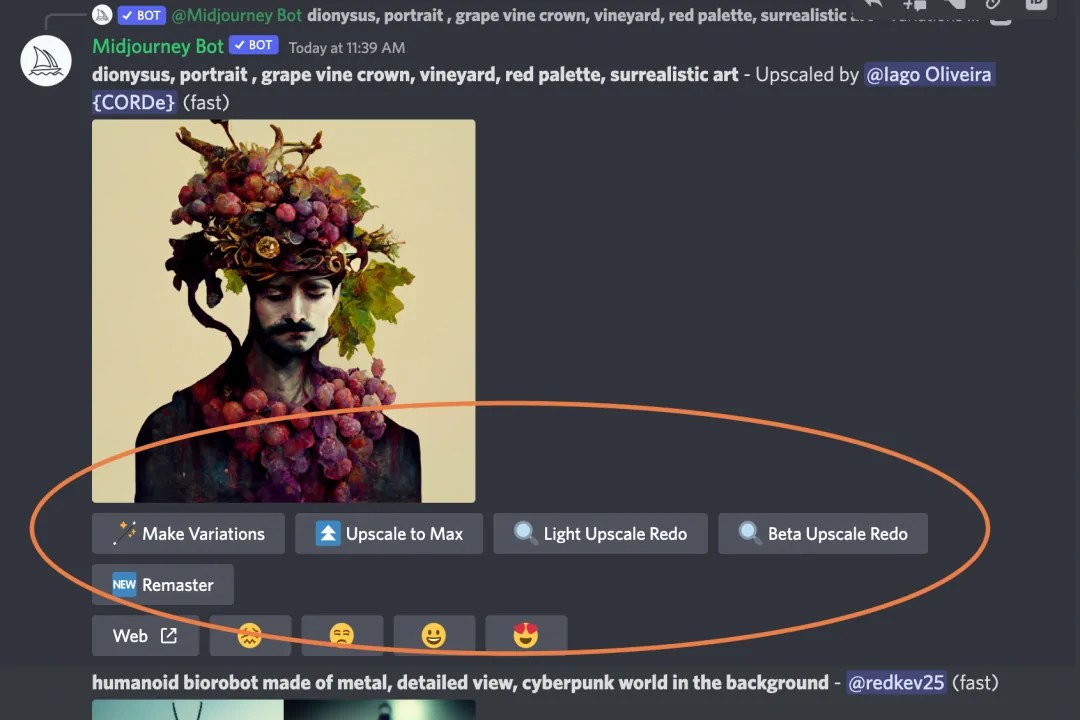Start Upscale to Max

389,533
